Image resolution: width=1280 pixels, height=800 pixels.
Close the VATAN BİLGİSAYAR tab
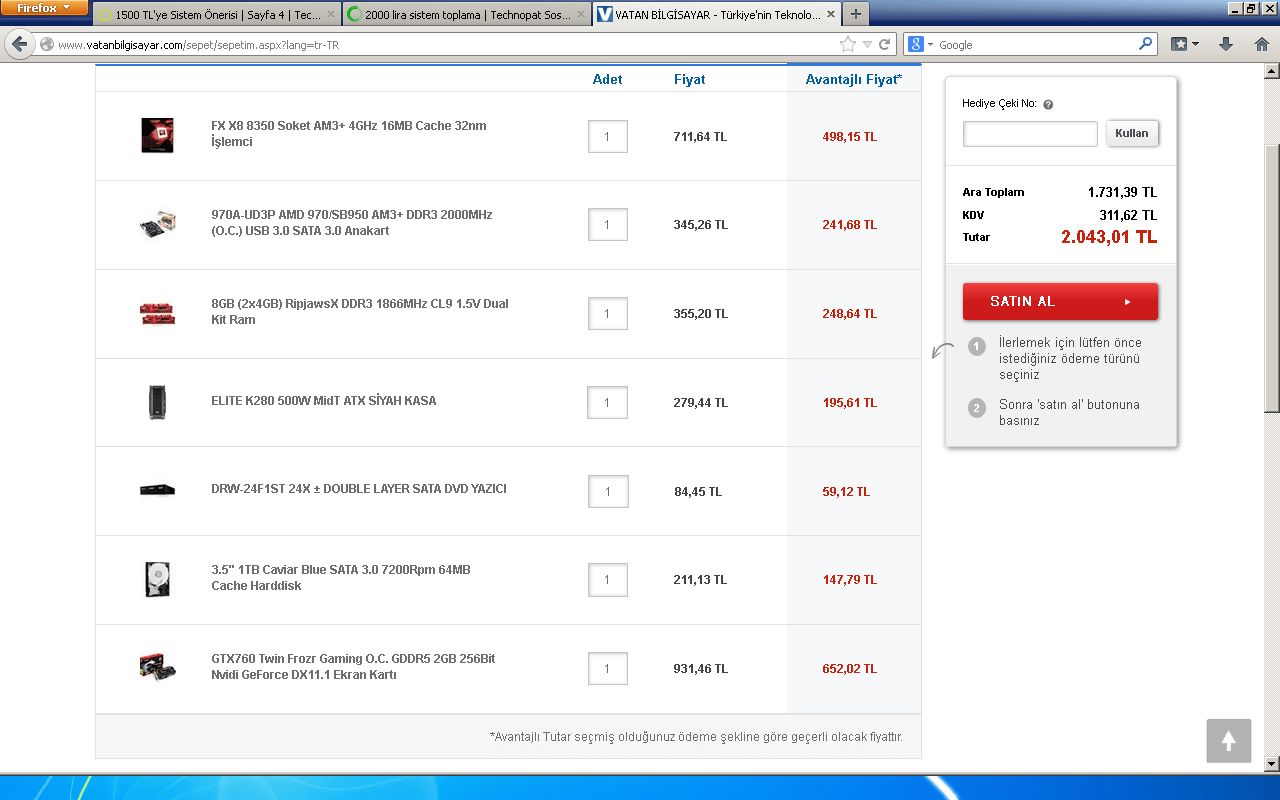point(830,15)
